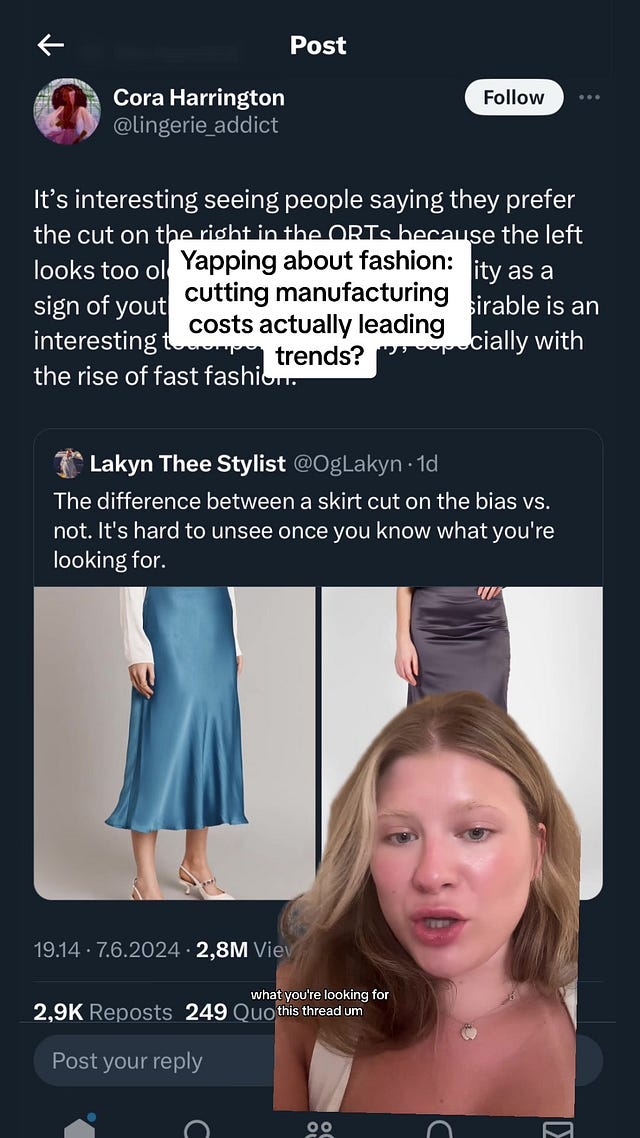
Task: Go back using the arrow icon
Action: pyautogui.click(x=51, y=46)
